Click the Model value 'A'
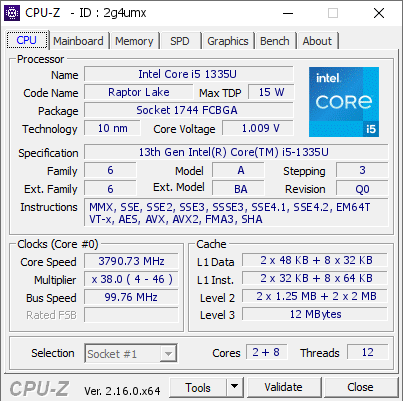The image size is (403, 401). point(238,170)
